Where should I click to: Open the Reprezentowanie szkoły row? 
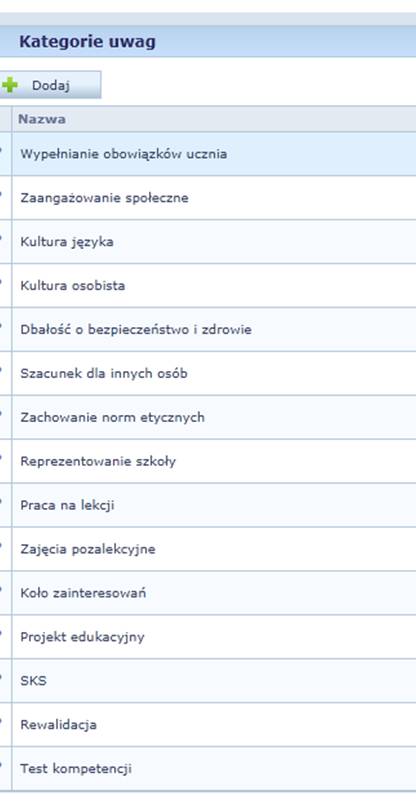tap(214, 461)
